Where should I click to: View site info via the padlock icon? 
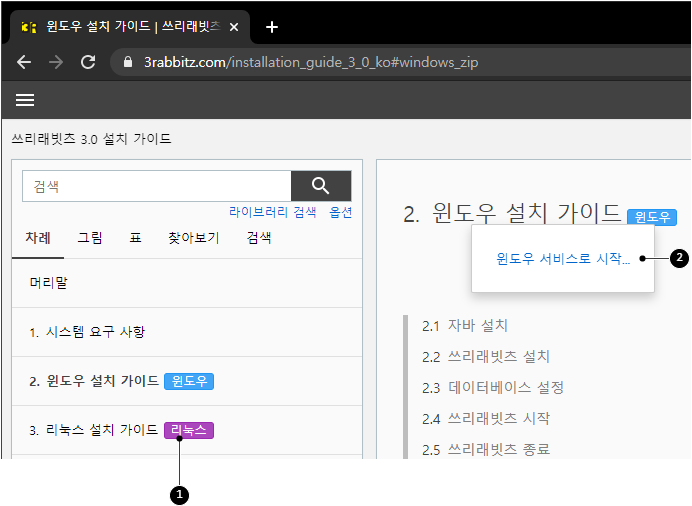tap(128, 62)
